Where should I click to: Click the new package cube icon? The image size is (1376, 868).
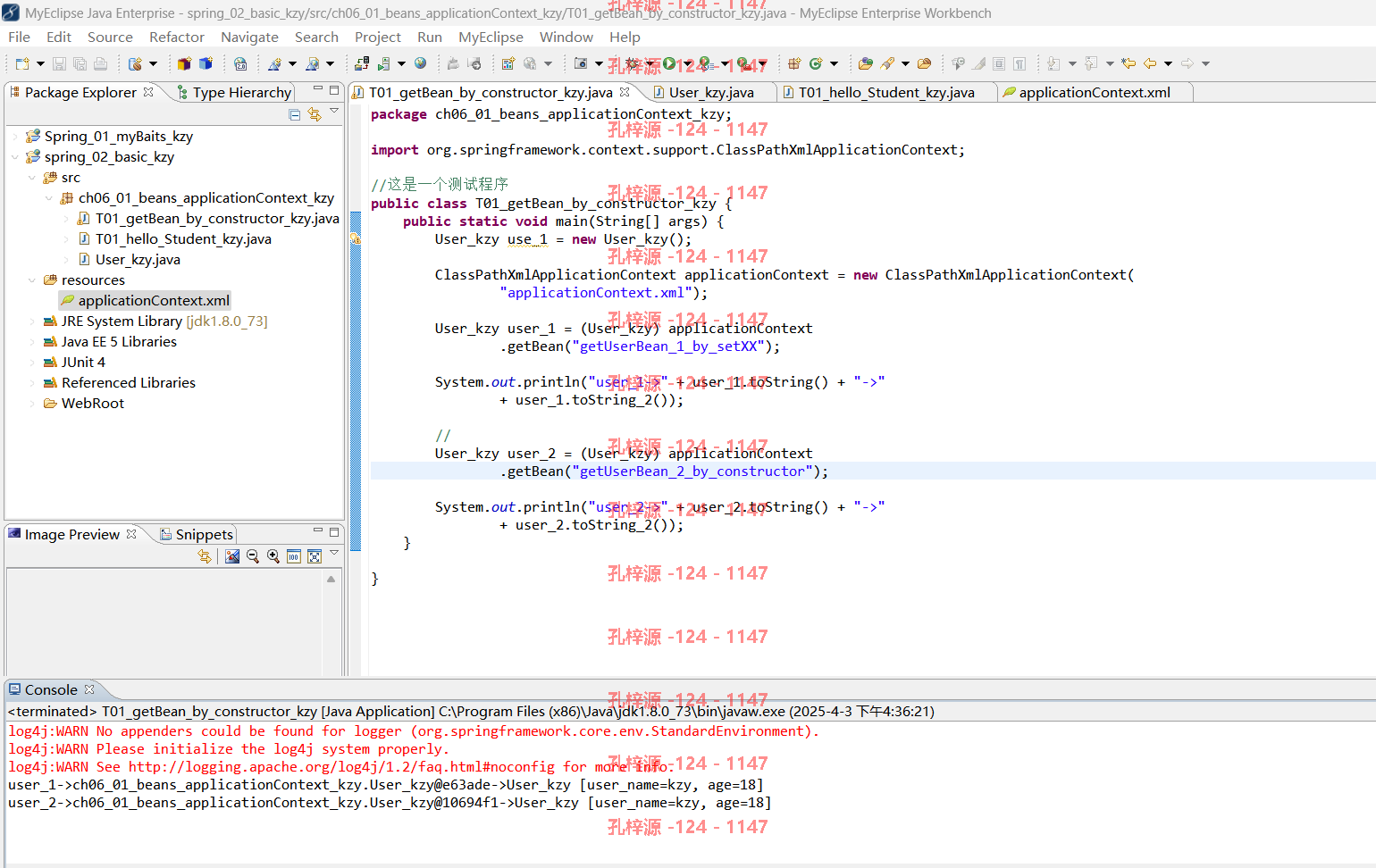click(184, 63)
